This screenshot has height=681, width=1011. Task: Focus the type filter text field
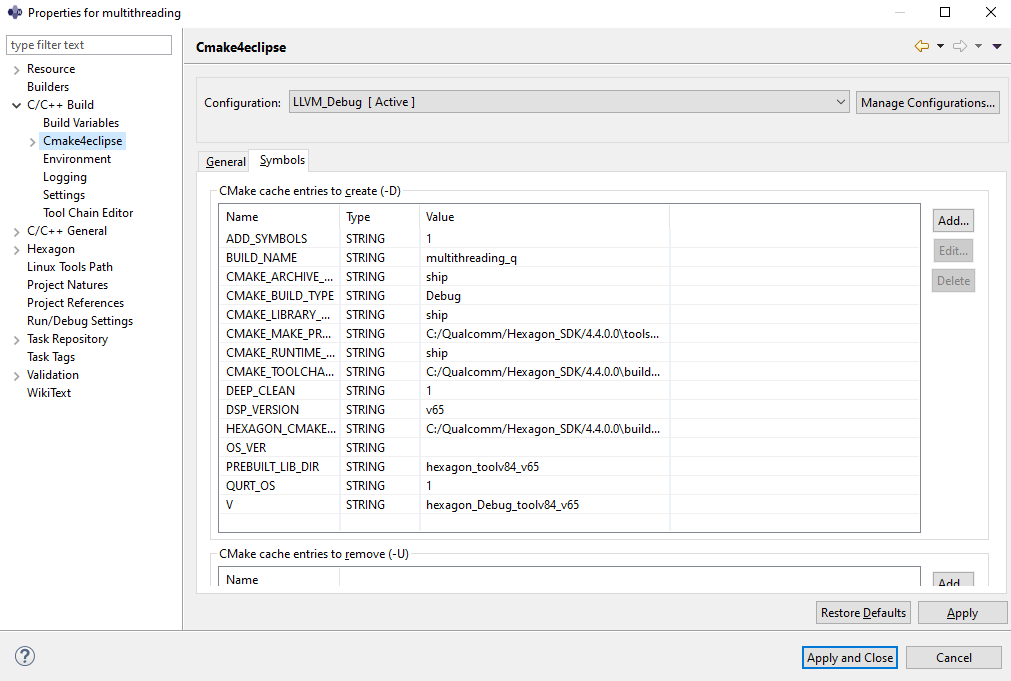pos(89,44)
